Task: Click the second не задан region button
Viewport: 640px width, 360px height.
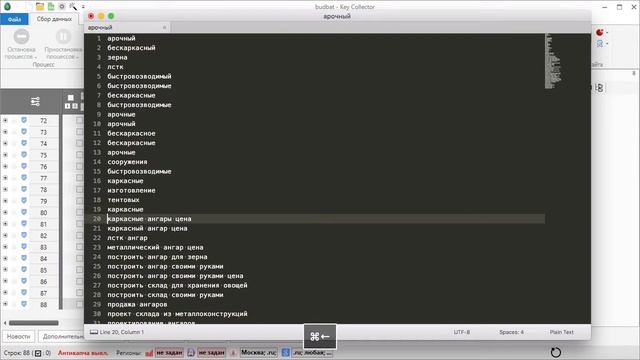Action: [211, 352]
